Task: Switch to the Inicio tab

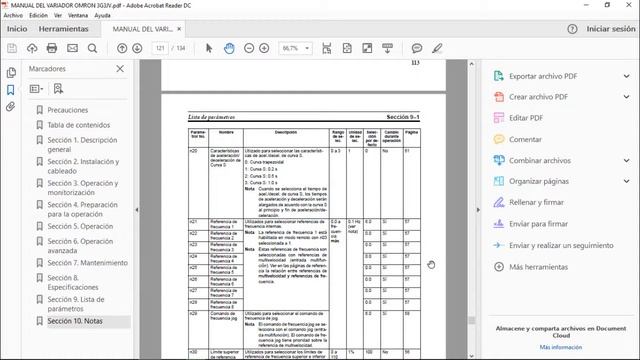Action: 17,29
